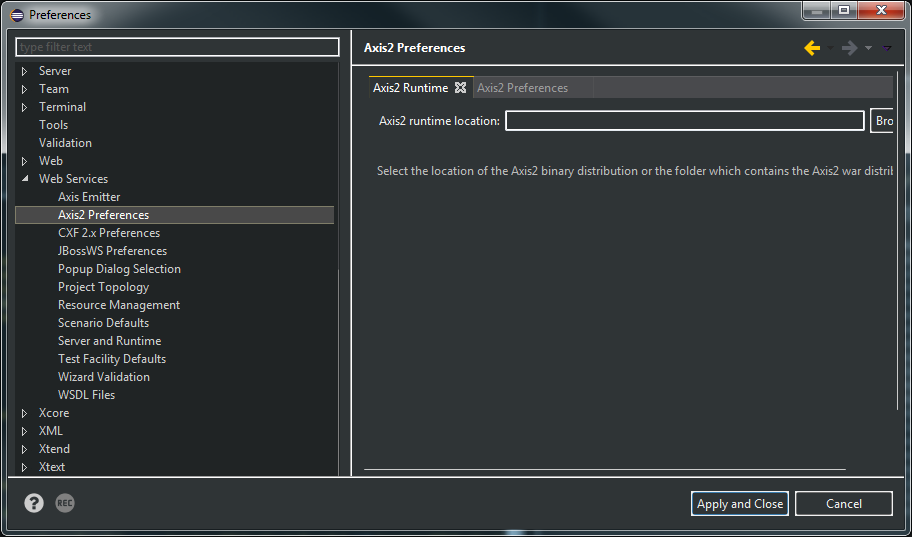Select Xtend label in tree
Viewport: 912px width, 537px height.
pyautogui.click(x=54, y=449)
